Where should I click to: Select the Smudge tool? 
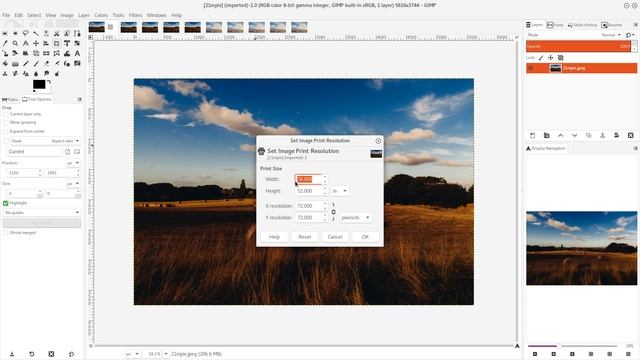[x=46, y=73]
